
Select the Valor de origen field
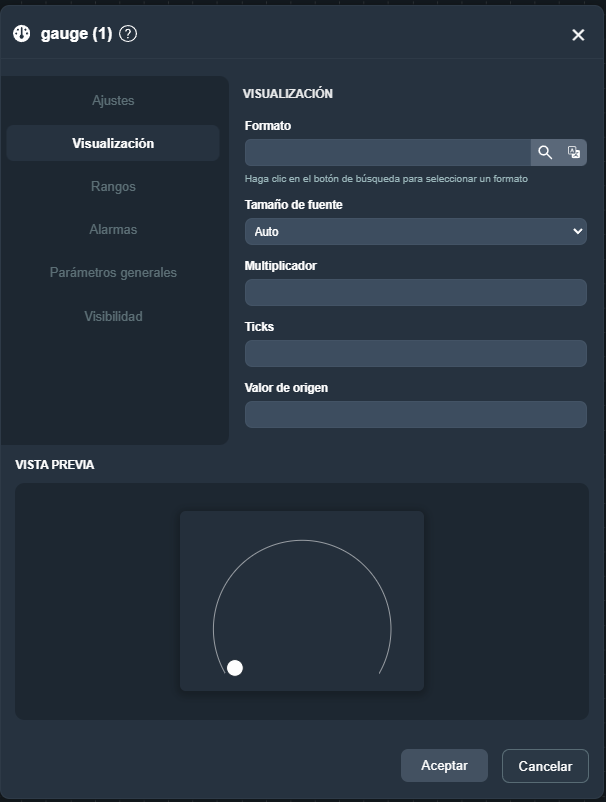415,414
